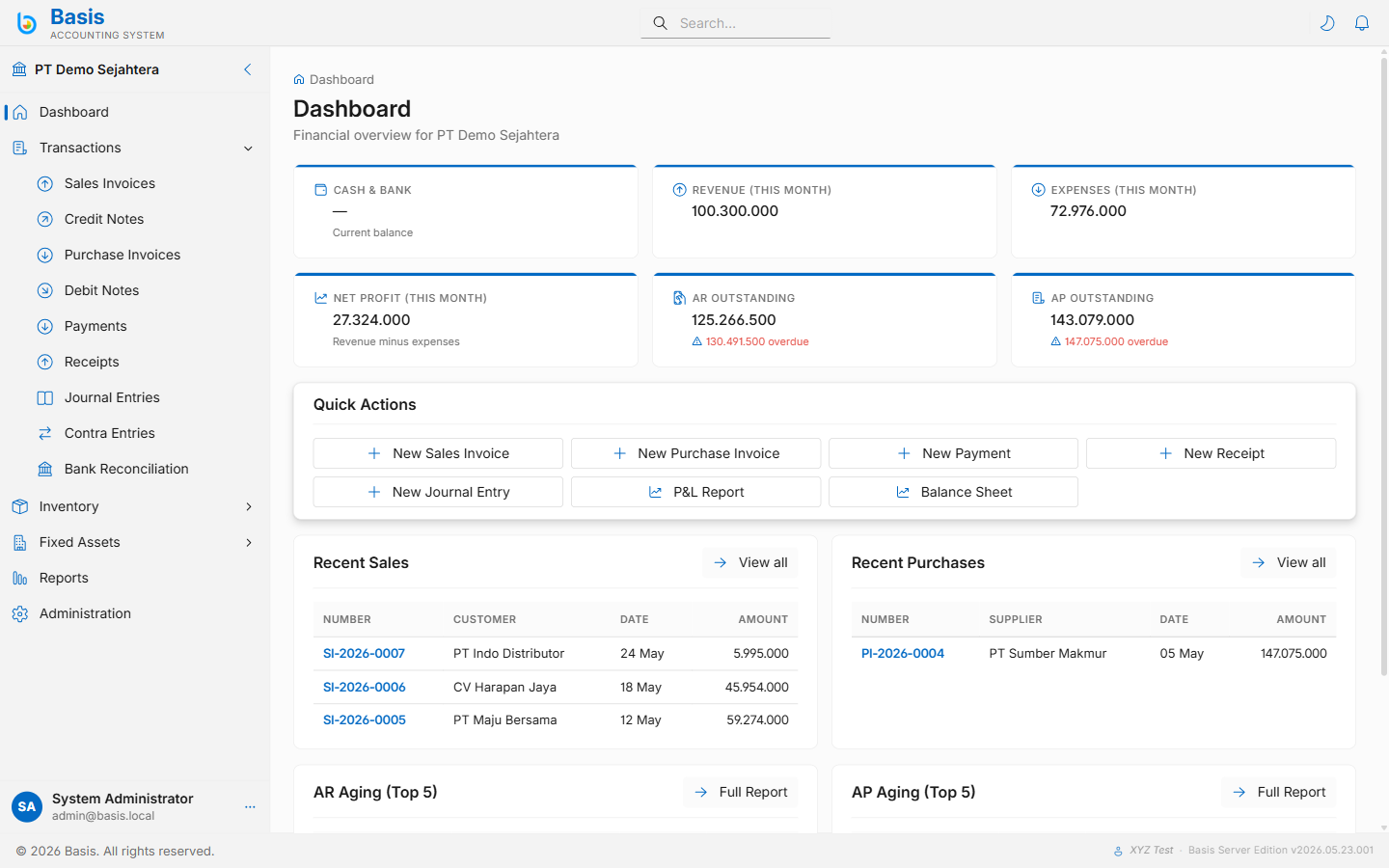This screenshot has width=1389, height=868.
Task: View all Recent Purchases
Action: 1289,562
